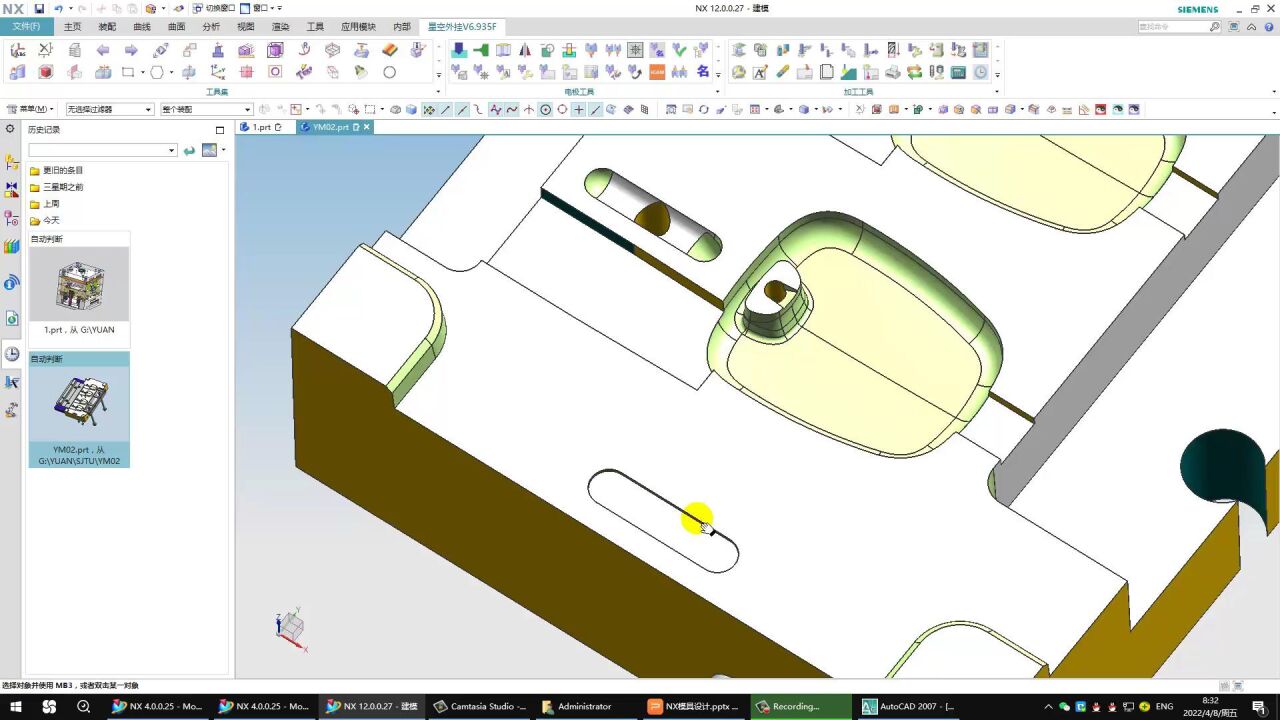The width and height of the screenshot is (1280, 720).
Task: Select the 1.prt history thumbnail
Action: (x=79, y=284)
